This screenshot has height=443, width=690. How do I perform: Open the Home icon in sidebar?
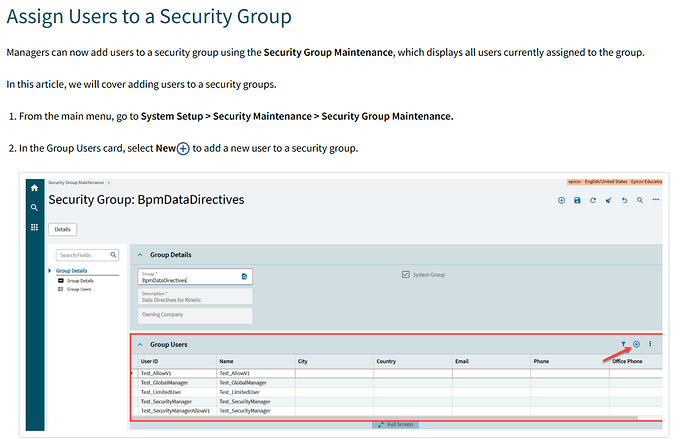coord(34,188)
